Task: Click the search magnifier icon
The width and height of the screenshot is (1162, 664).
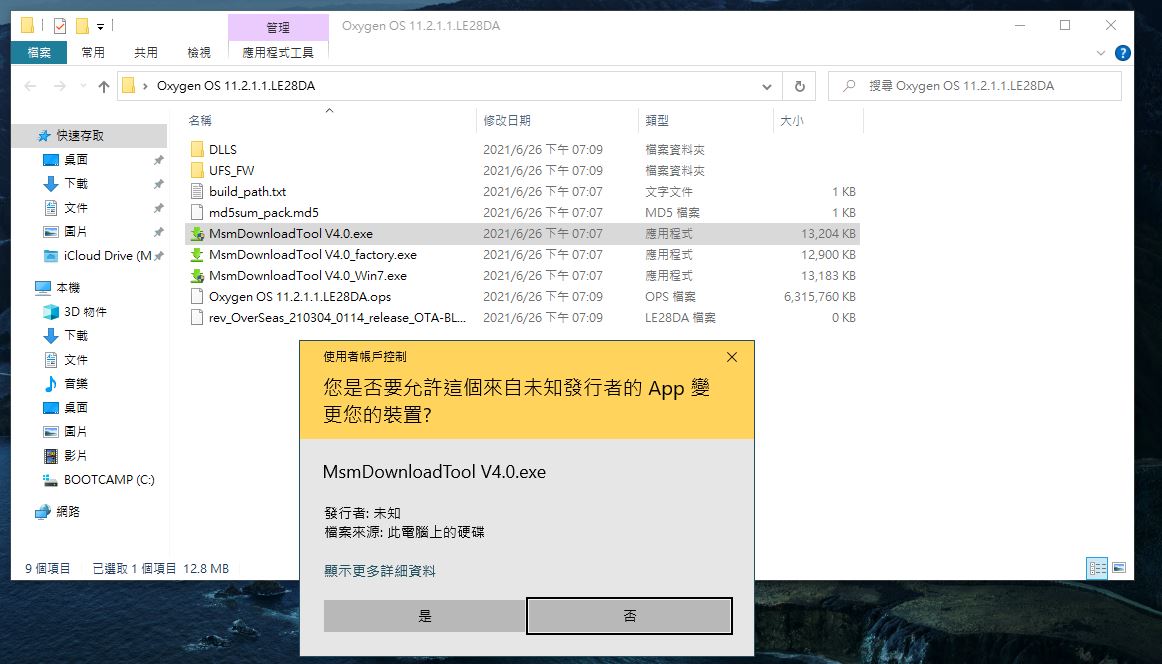Action: tap(849, 86)
